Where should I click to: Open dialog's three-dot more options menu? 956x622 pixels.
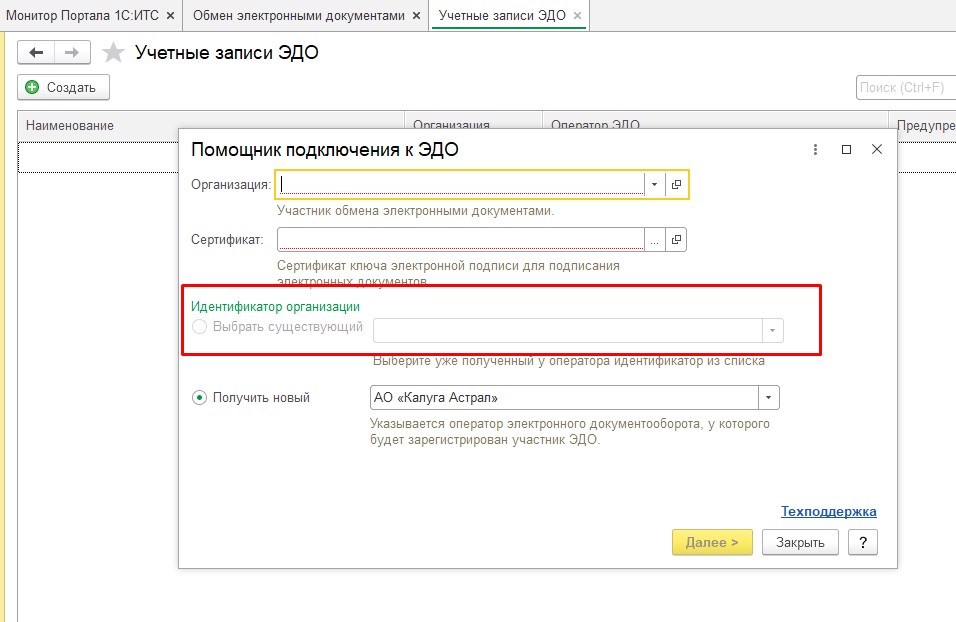815,149
